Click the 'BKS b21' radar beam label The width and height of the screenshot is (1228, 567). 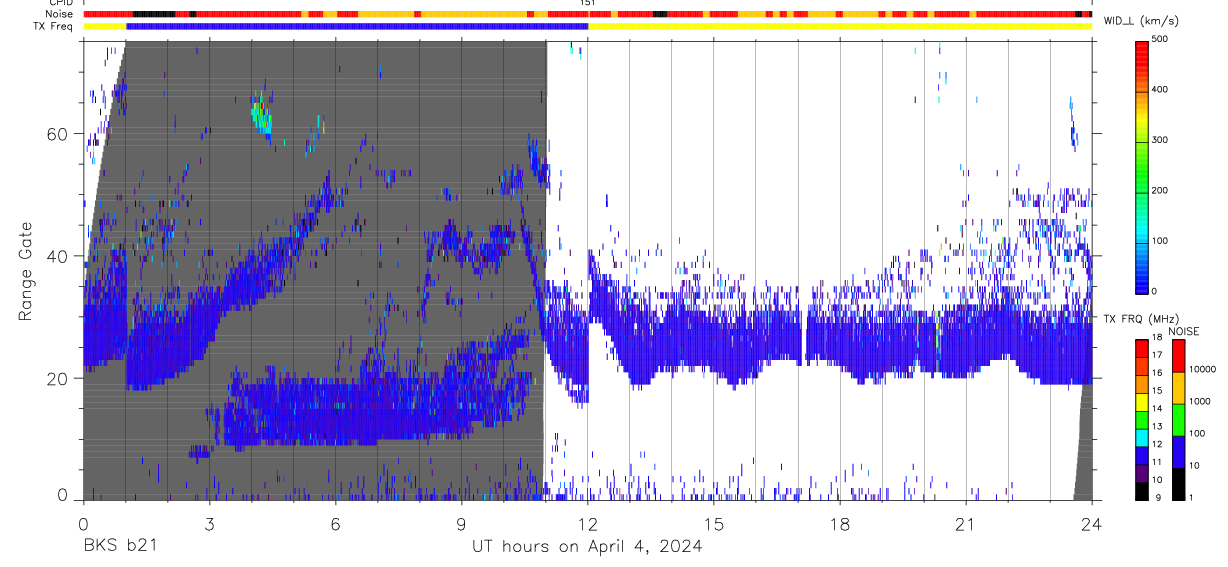click(119, 547)
